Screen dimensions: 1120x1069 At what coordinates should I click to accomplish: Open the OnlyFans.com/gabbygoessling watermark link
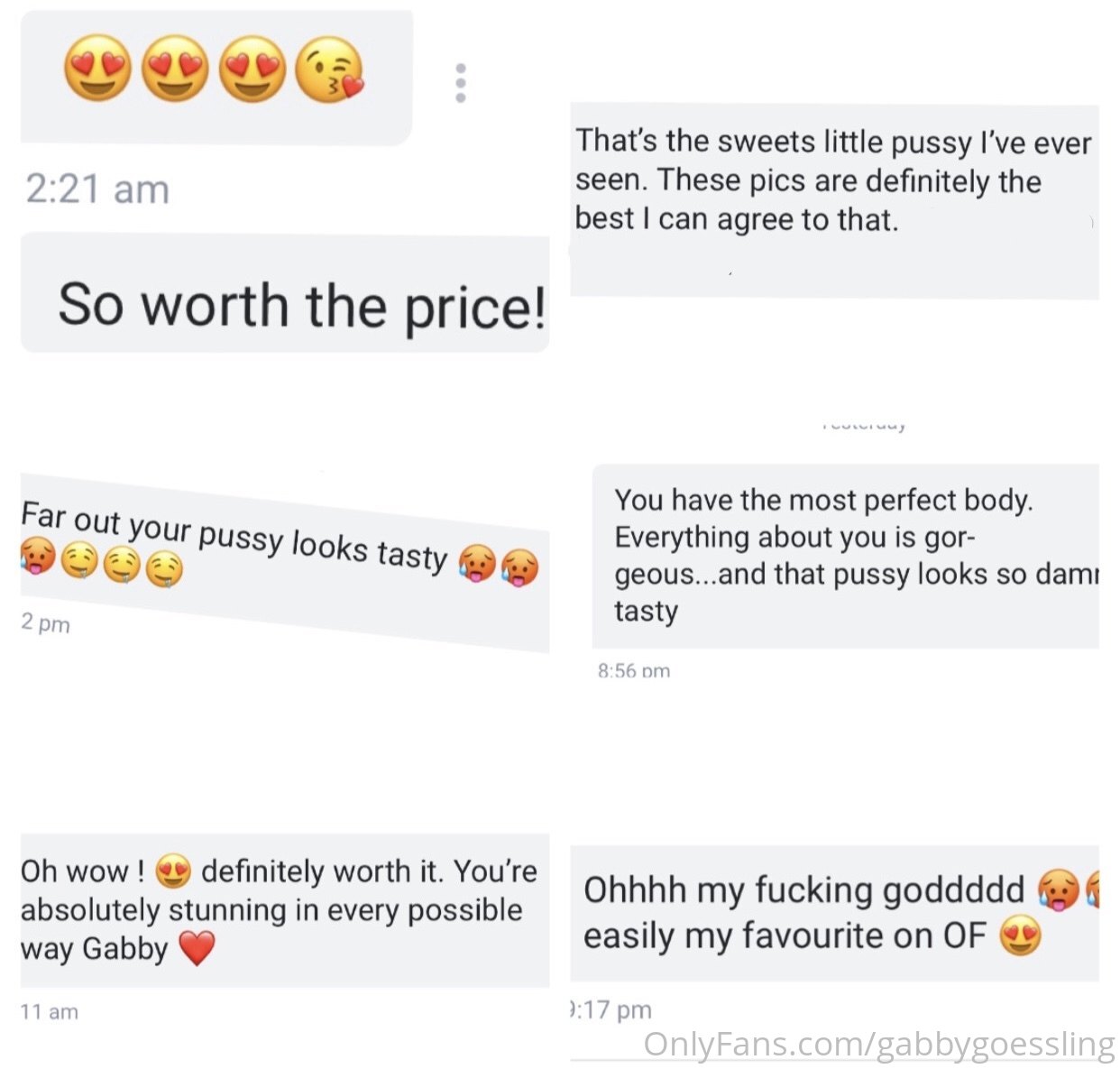click(x=879, y=1045)
